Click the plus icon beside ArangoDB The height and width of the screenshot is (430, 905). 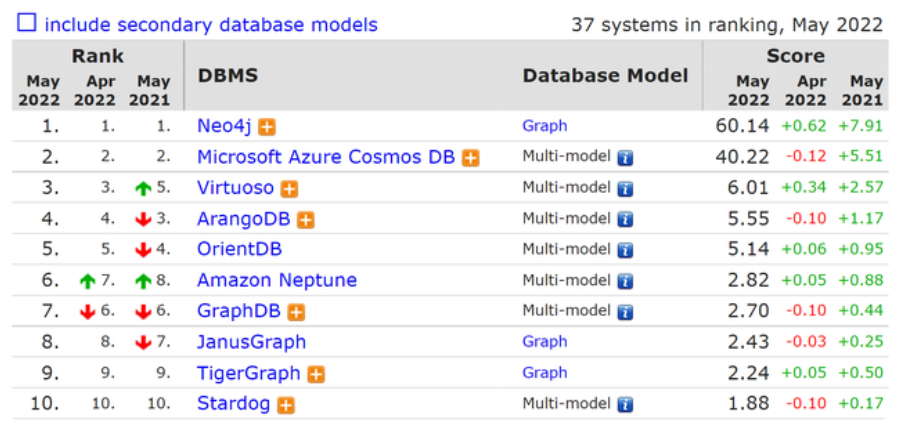click(305, 220)
